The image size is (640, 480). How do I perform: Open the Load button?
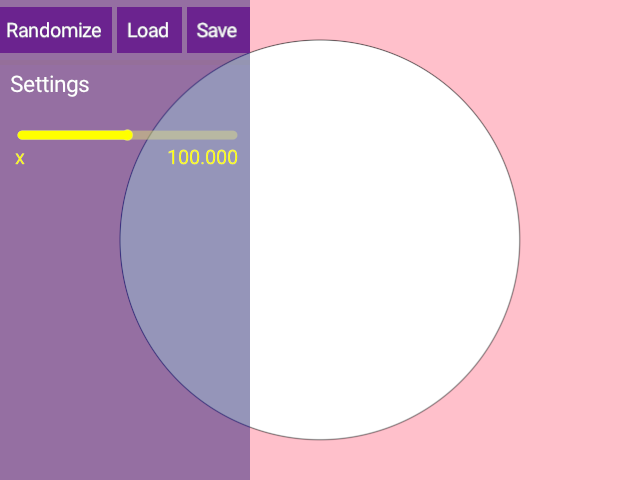pos(149,30)
